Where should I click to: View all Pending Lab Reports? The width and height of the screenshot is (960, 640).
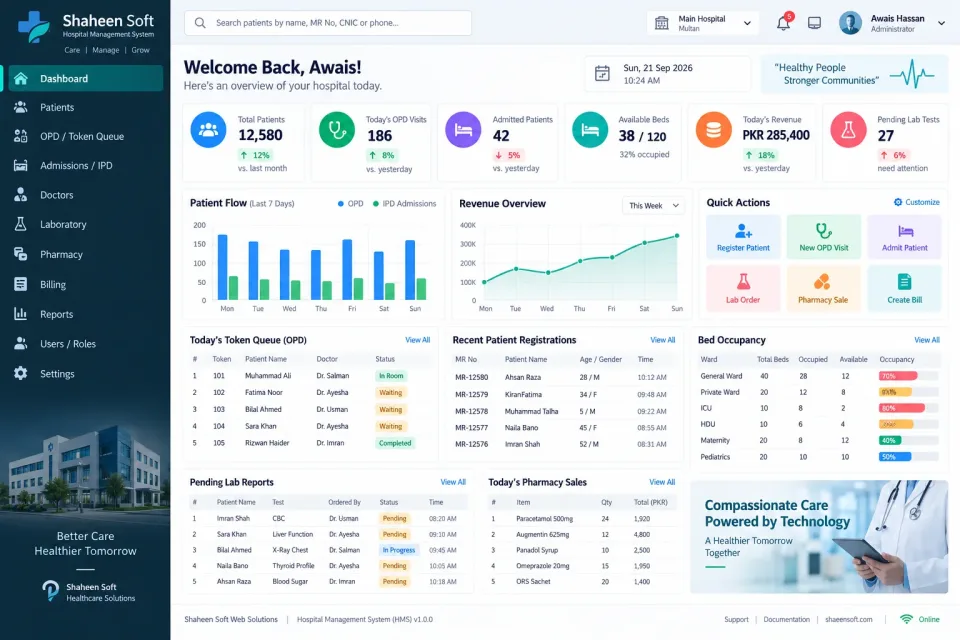coord(453,482)
